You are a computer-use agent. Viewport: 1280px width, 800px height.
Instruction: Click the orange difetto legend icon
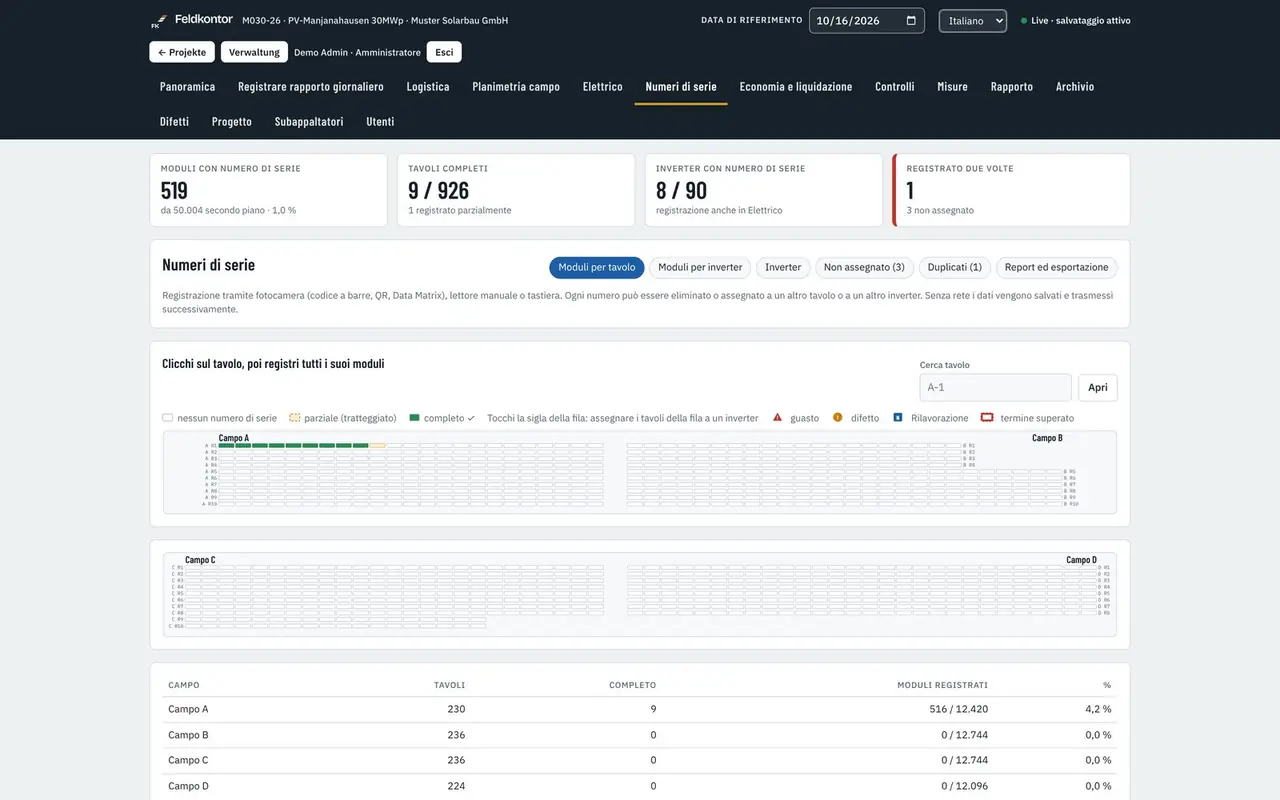click(x=838, y=418)
